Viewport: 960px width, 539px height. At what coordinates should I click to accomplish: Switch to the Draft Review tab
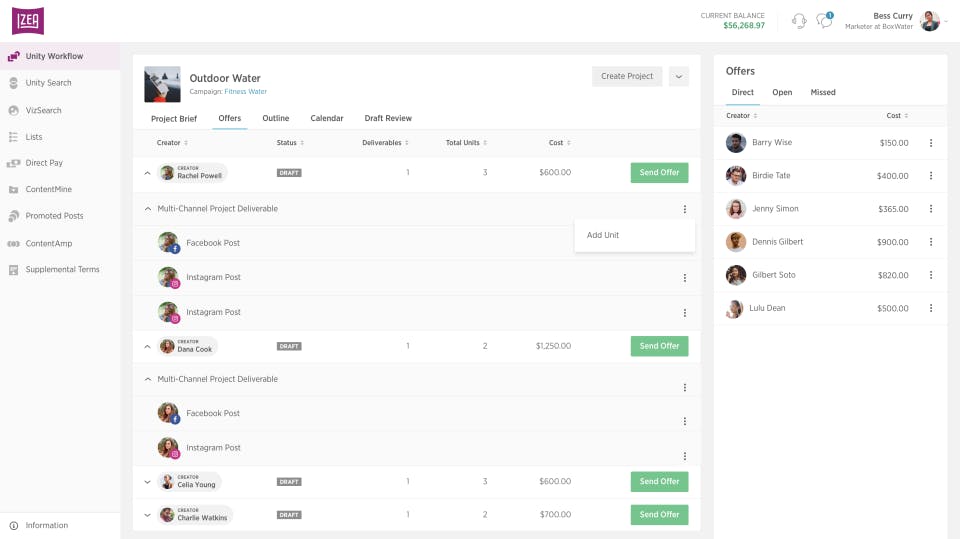388,118
